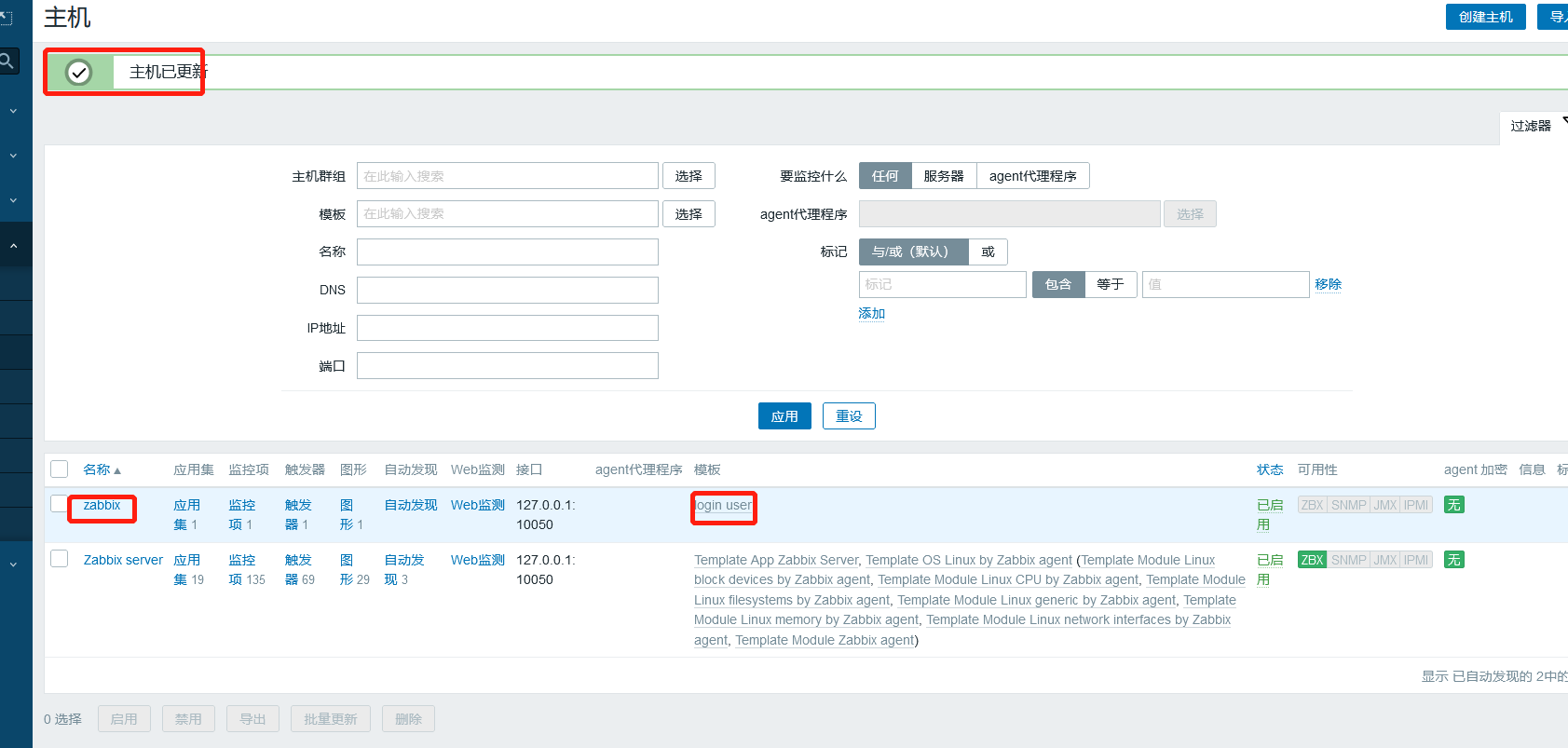This screenshot has height=748, width=1568.
Task: Click the search magnifier icon in sidebar
Action: 7,61
